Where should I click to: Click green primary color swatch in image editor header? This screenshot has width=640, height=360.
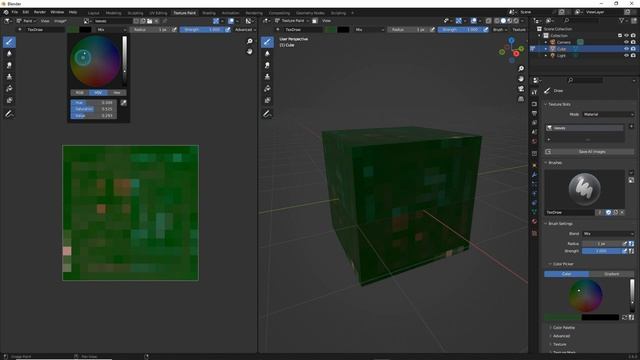point(73,29)
